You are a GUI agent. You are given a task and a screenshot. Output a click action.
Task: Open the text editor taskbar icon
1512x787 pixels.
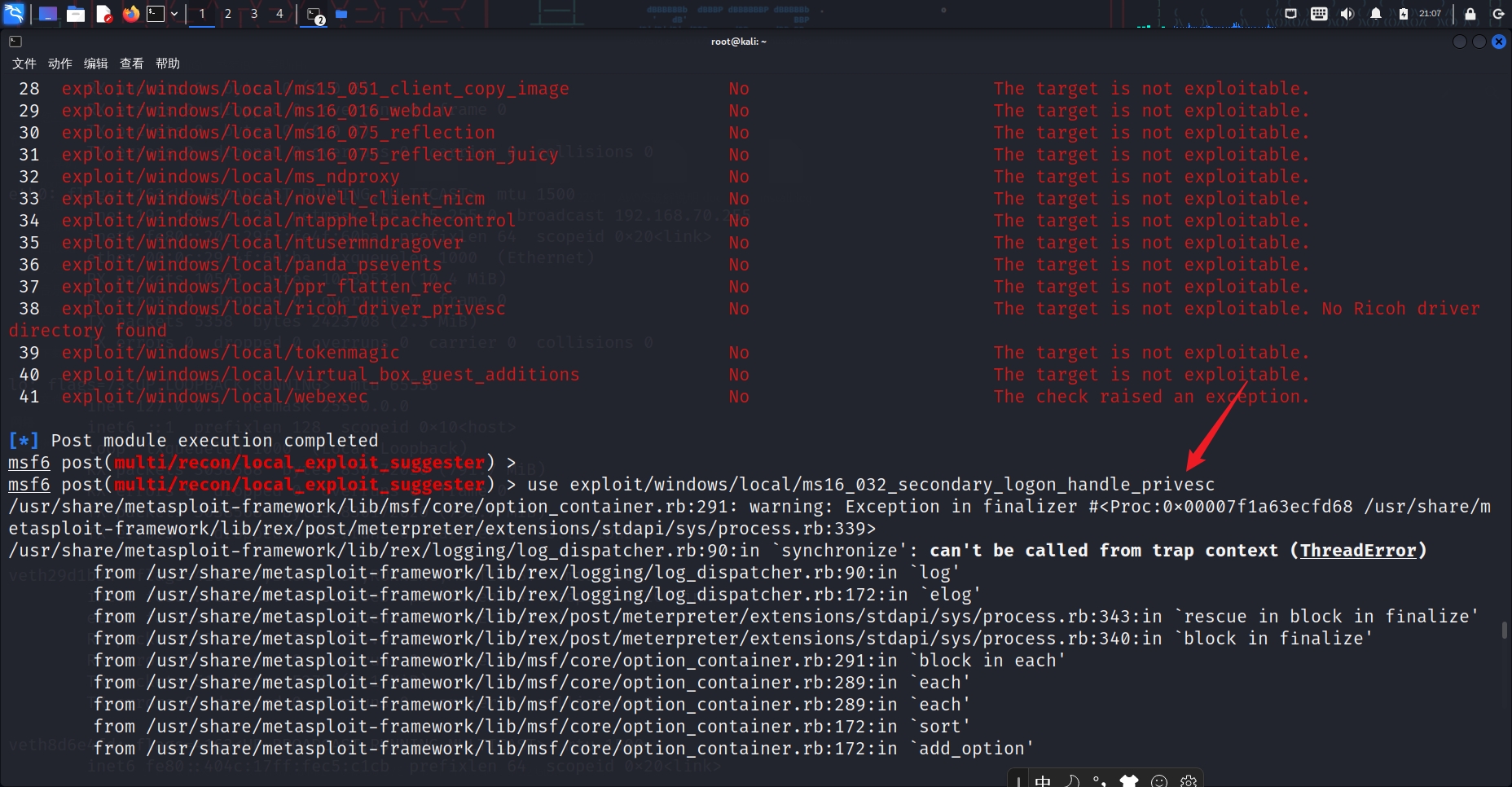pyautogui.click(x=103, y=13)
